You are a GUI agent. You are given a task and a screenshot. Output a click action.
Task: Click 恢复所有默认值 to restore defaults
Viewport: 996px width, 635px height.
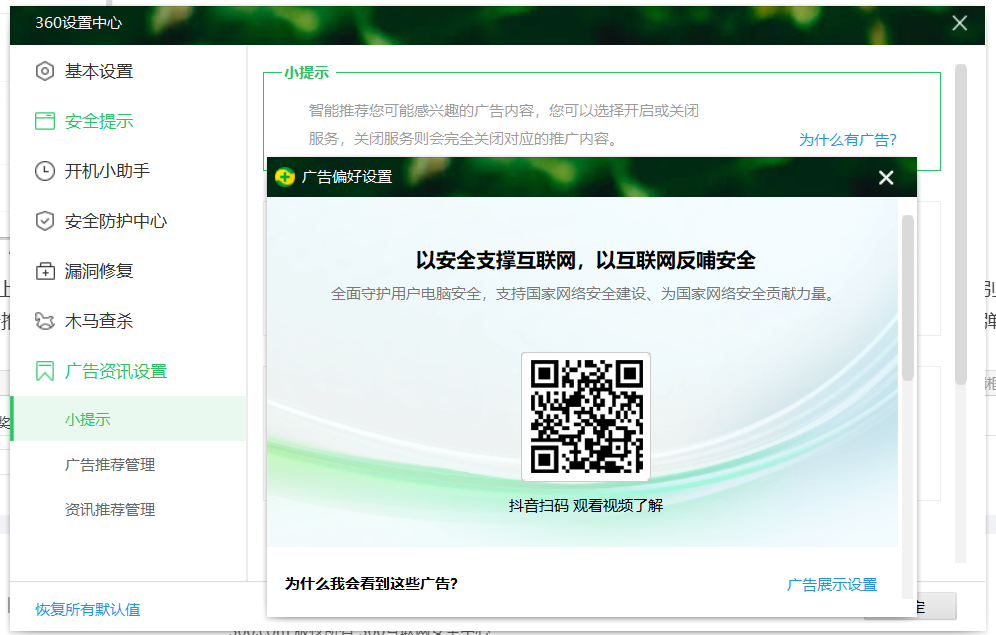point(88,609)
